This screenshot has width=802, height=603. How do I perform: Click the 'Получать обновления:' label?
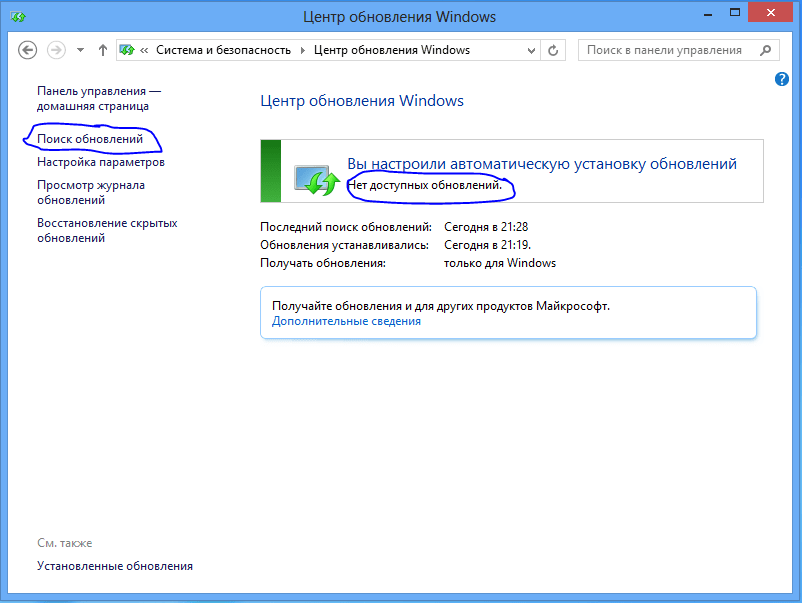[x=323, y=263]
